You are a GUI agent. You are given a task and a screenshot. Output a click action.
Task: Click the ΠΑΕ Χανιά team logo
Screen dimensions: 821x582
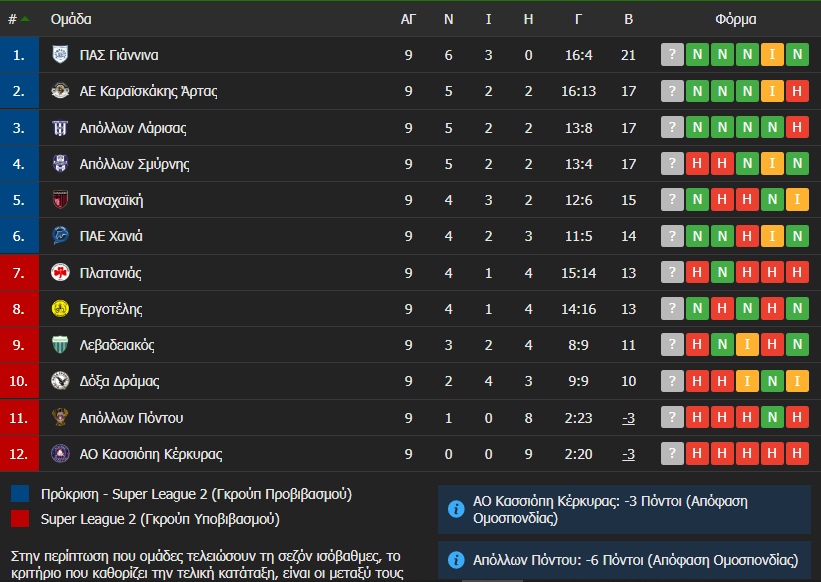point(60,236)
